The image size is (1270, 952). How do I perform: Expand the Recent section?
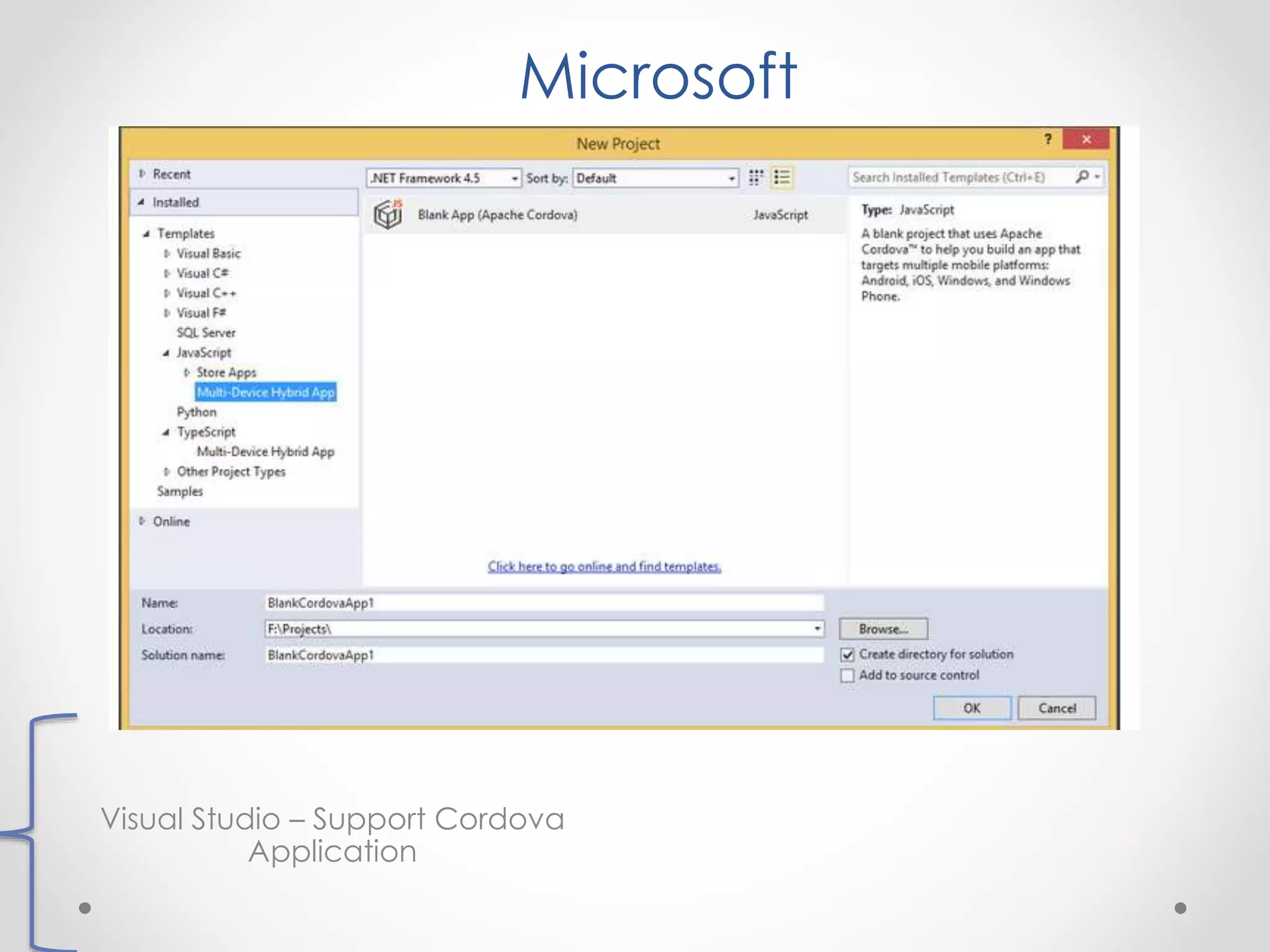142,174
